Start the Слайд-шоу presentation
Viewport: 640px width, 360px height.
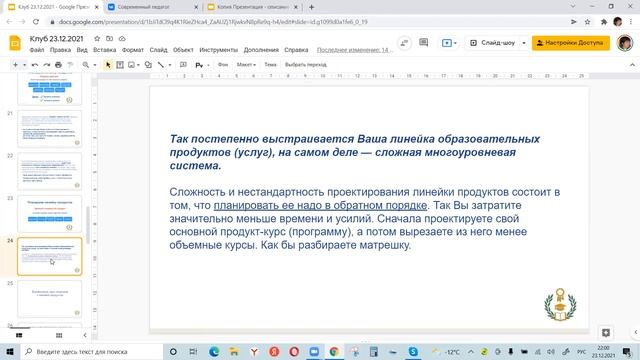pyautogui.click(x=493, y=43)
